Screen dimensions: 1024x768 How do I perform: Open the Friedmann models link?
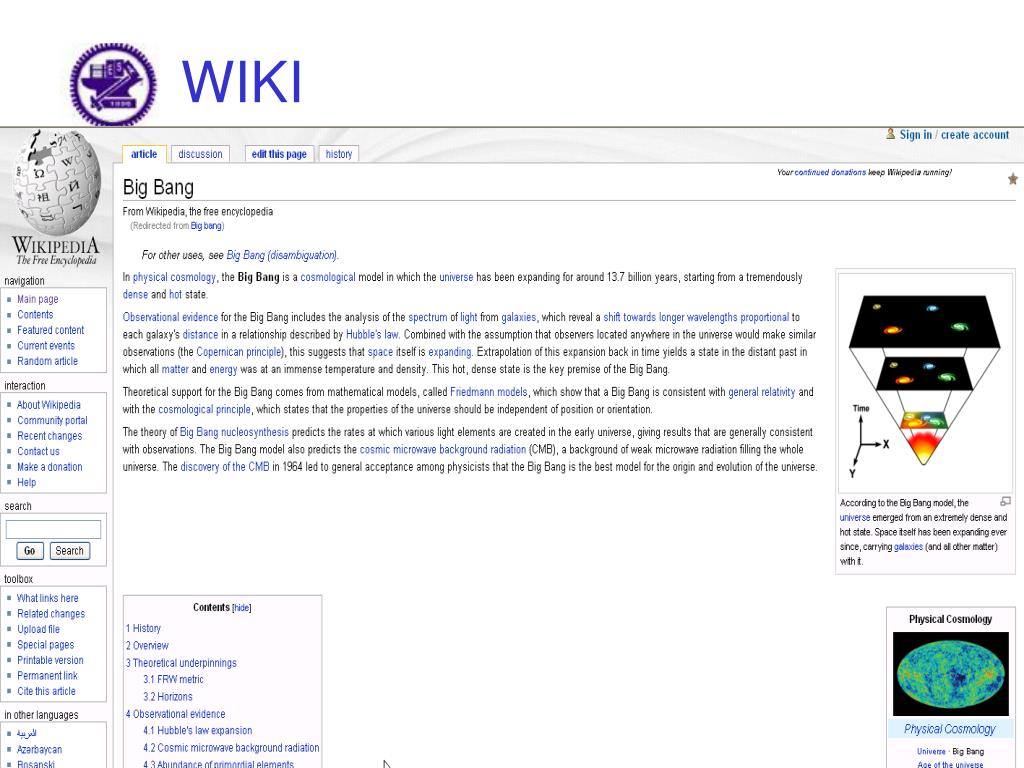[488, 392]
